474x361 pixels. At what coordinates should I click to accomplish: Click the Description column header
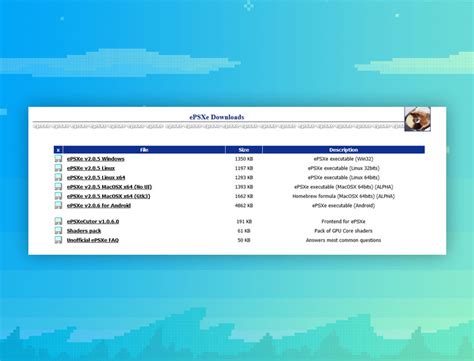point(343,150)
